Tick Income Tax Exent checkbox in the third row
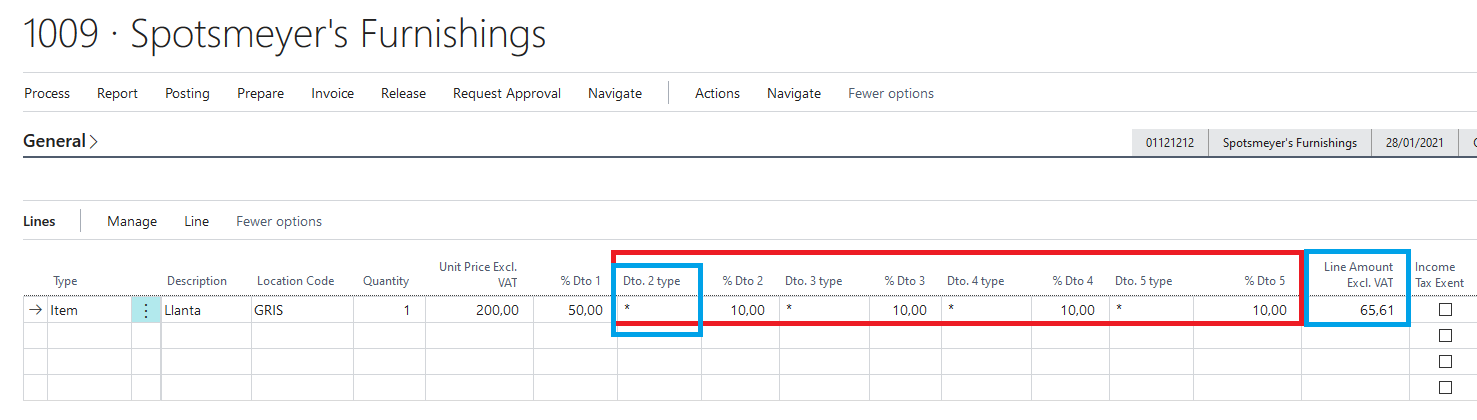The height and width of the screenshot is (420, 1477). pos(1445,362)
